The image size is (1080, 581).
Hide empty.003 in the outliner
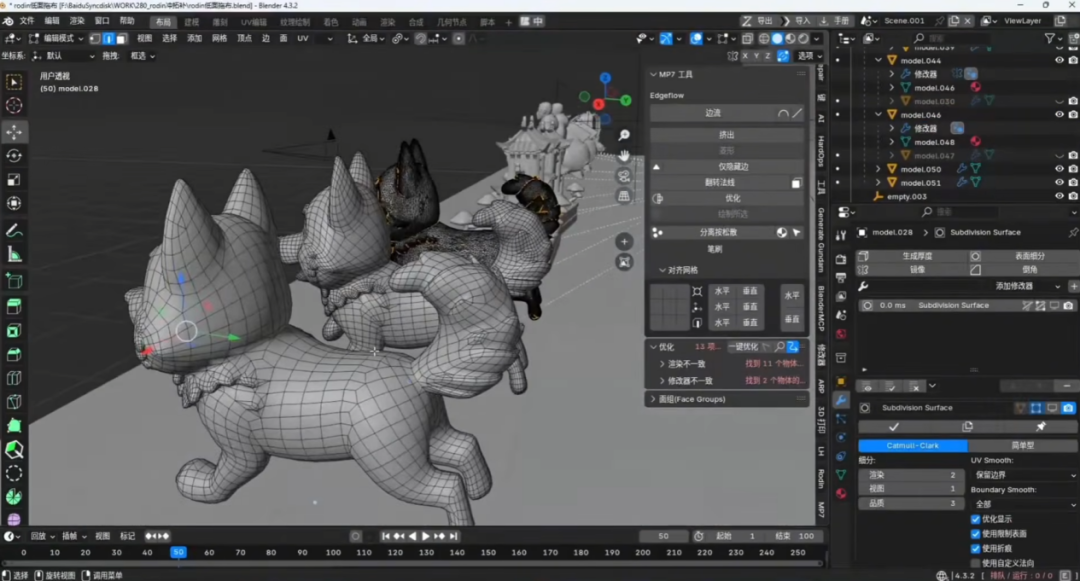tap(1059, 196)
